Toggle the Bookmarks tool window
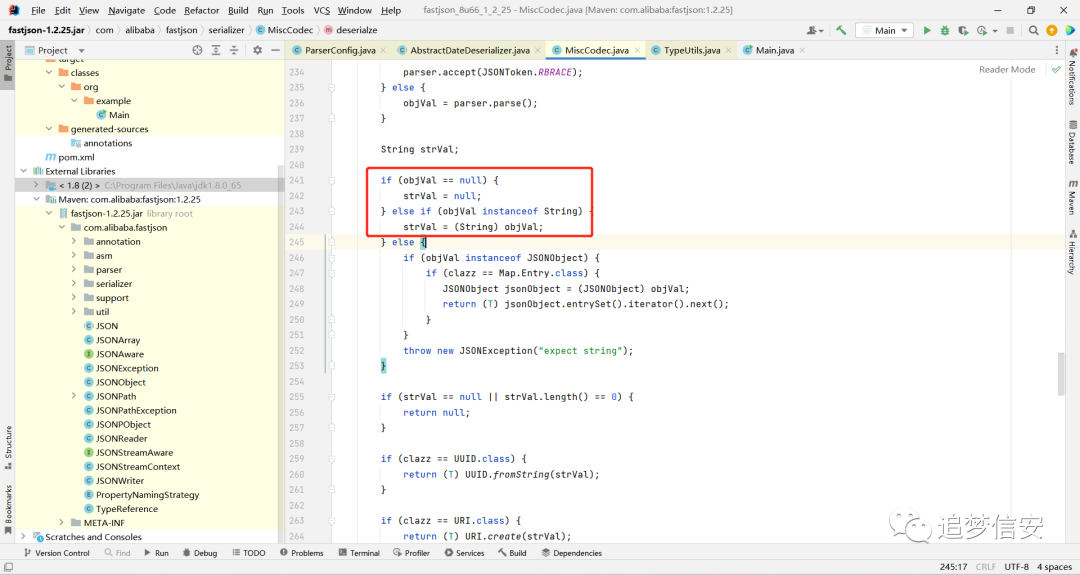Viewport: 1080px width, 575px height. pyautogui.click(x=8, y=510)
